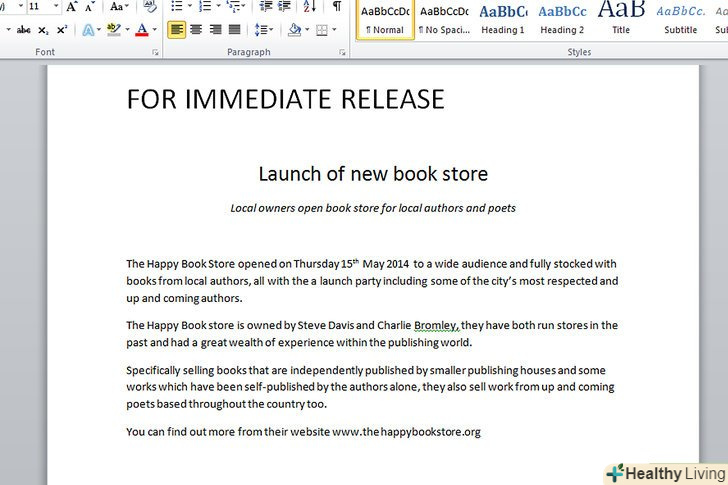Viewport: 728px width, 485px height.
Task: Clear formatting with the eraser icon
Action: coord(150,6)
